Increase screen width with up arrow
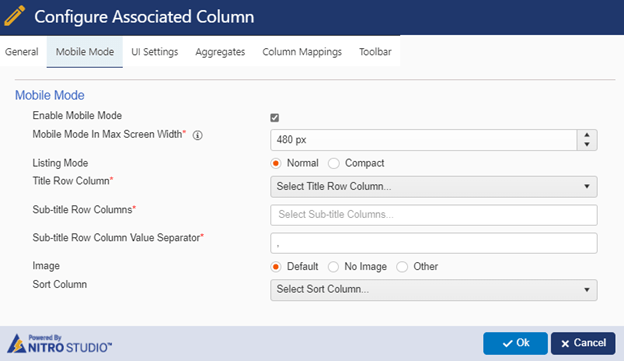 587,135
